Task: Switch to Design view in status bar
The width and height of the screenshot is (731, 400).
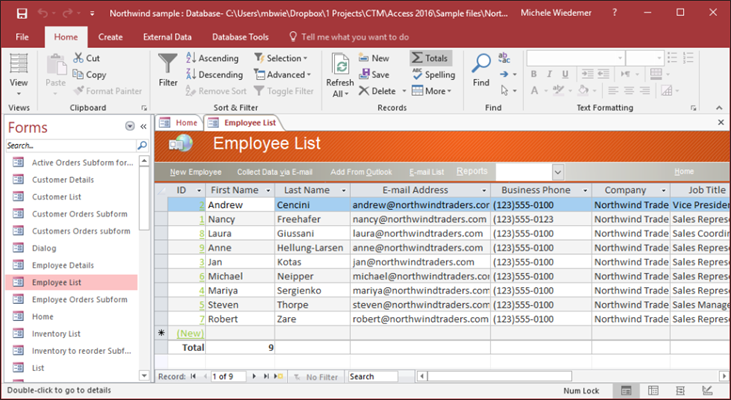Action: click(x=707, y=390)
